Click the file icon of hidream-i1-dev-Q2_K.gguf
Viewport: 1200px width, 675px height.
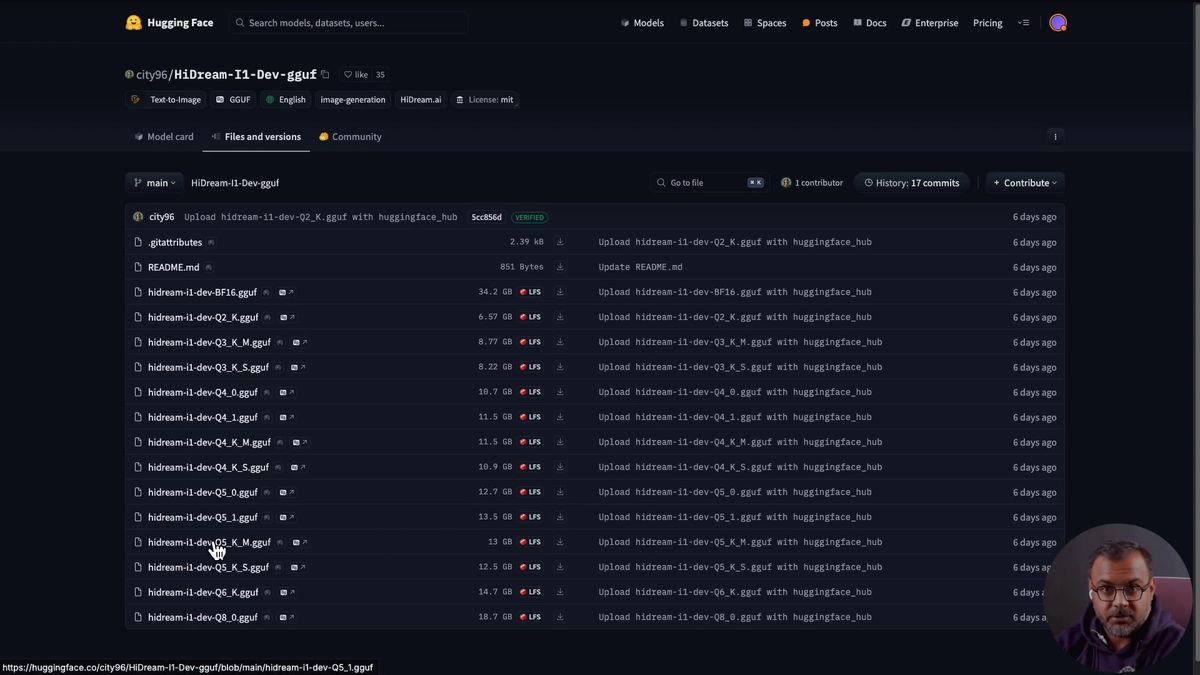pos(138,317)
